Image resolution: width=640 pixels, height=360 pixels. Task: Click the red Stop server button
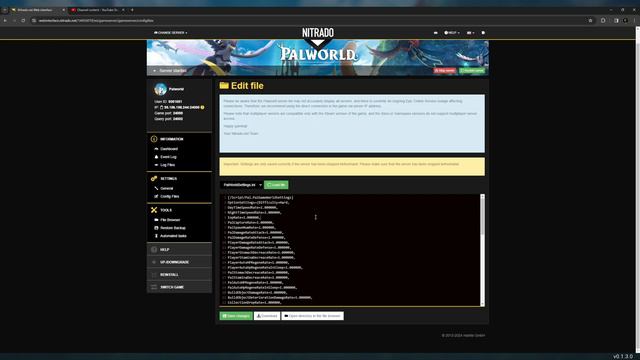(444, 71)
